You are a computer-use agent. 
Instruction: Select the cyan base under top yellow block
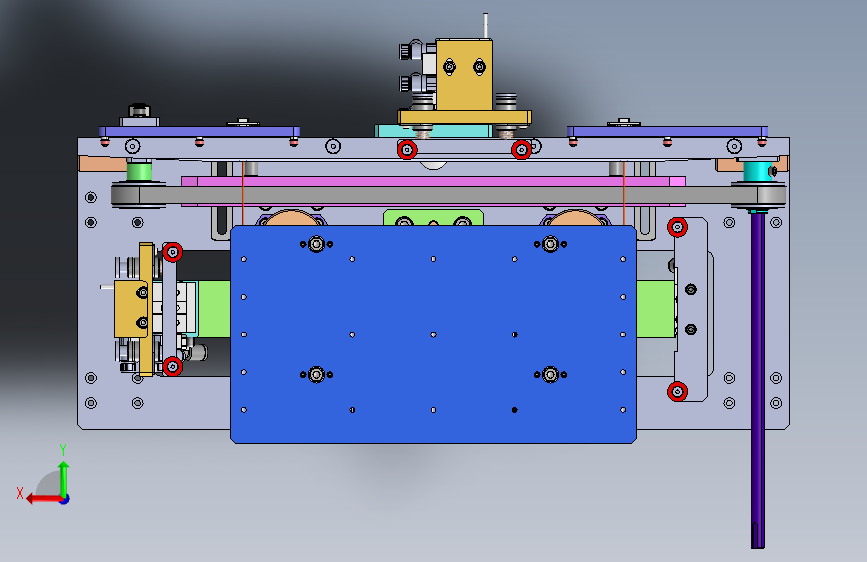pos(433,131)
